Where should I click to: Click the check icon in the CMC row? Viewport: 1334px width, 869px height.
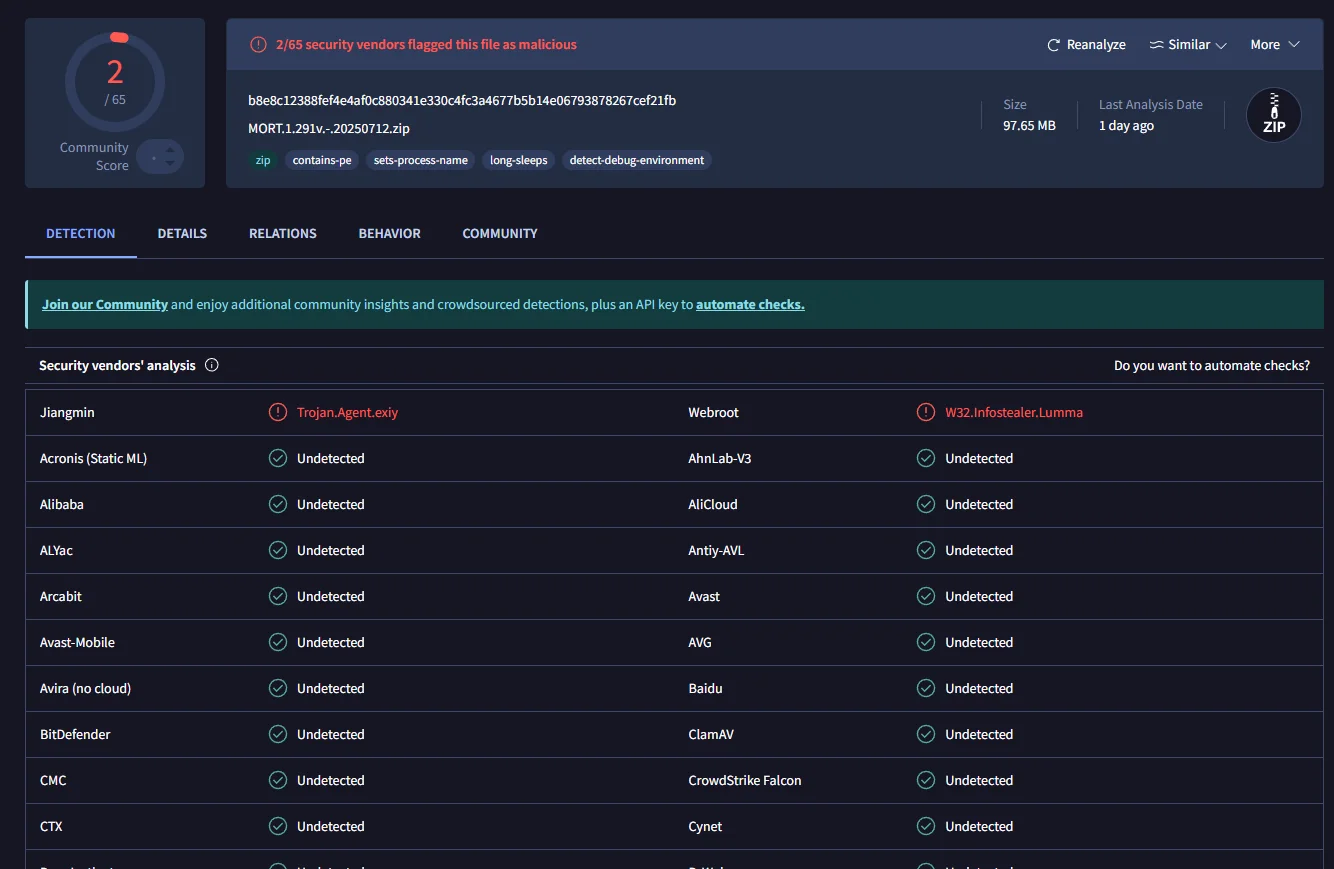(278, 780)
